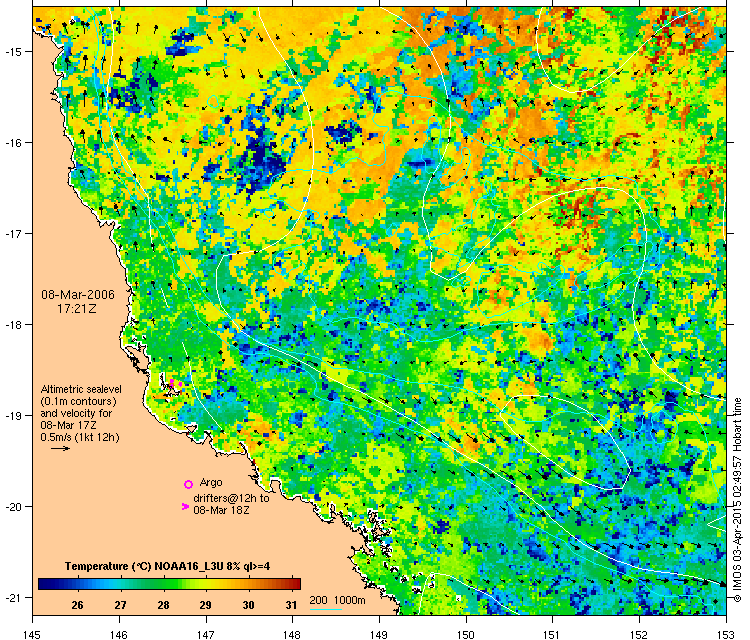Click the -15 latitude axis label
Viewport: 750px width, 640px height.
tap(12, 52)
